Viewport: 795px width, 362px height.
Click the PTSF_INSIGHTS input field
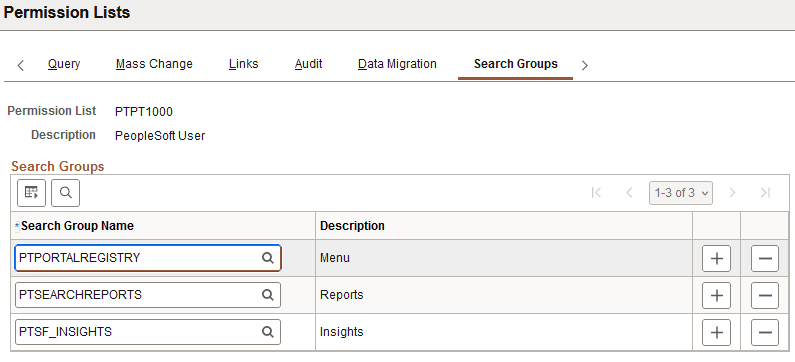pos(148,332)
